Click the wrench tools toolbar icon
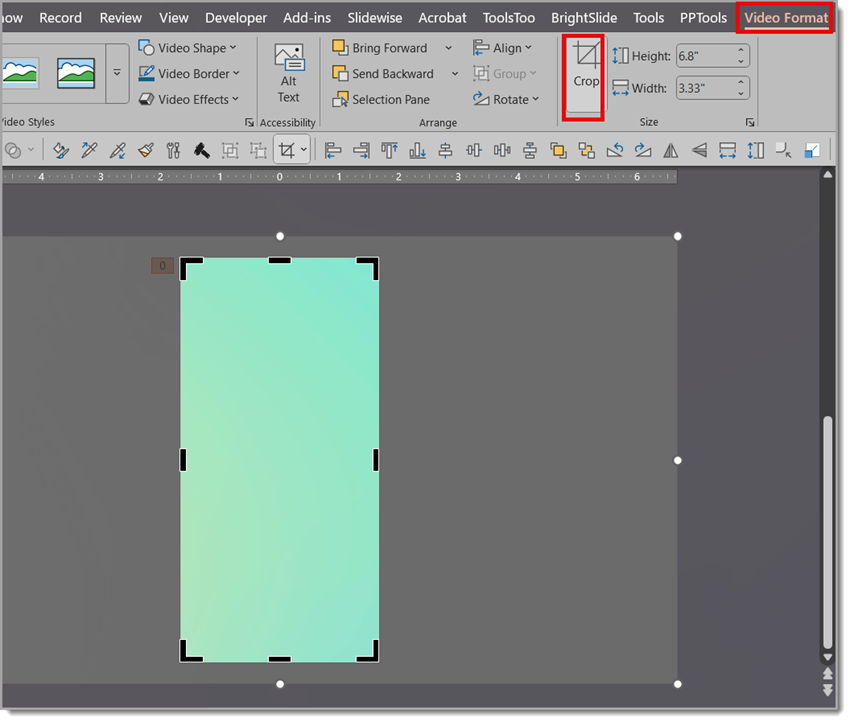The width and height of the screenshot is (850, 722). (173, 150)
